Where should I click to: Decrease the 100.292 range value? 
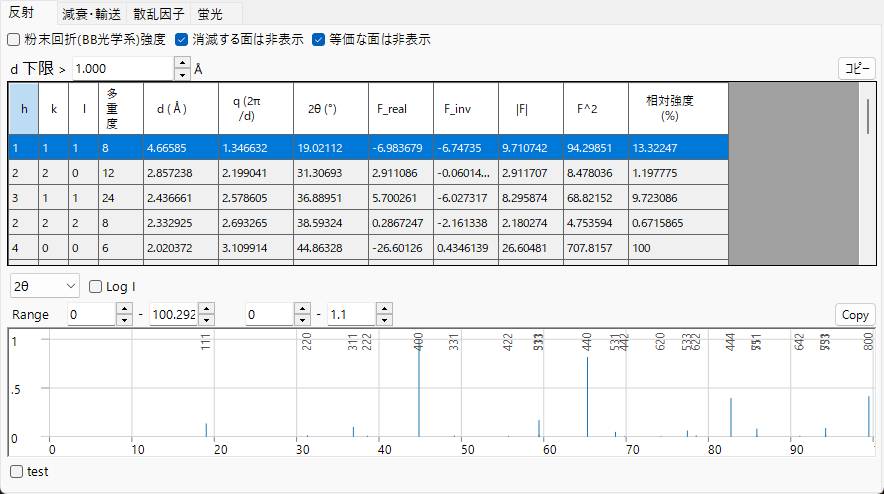(206, 320)
